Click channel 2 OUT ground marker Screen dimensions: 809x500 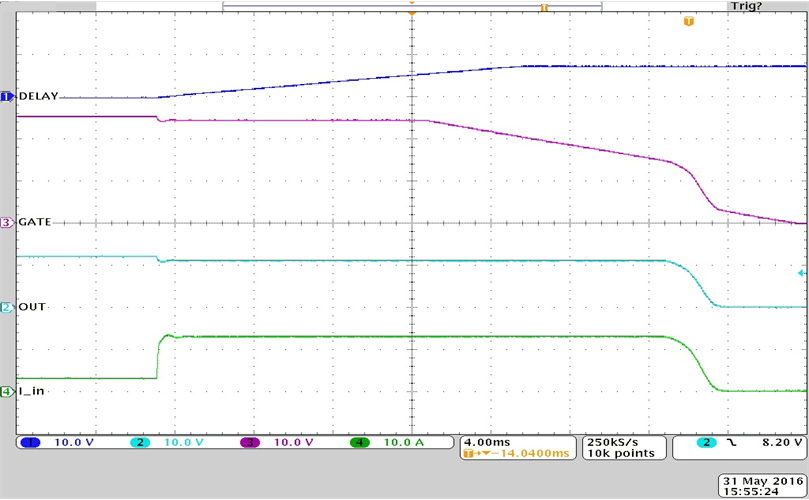[7, 308]
